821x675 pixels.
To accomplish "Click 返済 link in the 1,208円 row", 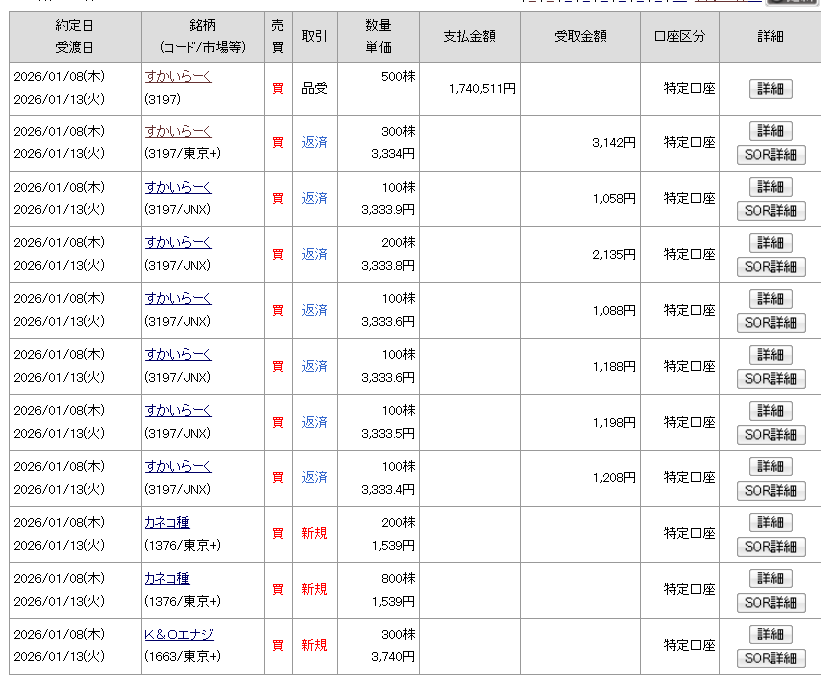I will pyautogui.click(x=315, y=478).
